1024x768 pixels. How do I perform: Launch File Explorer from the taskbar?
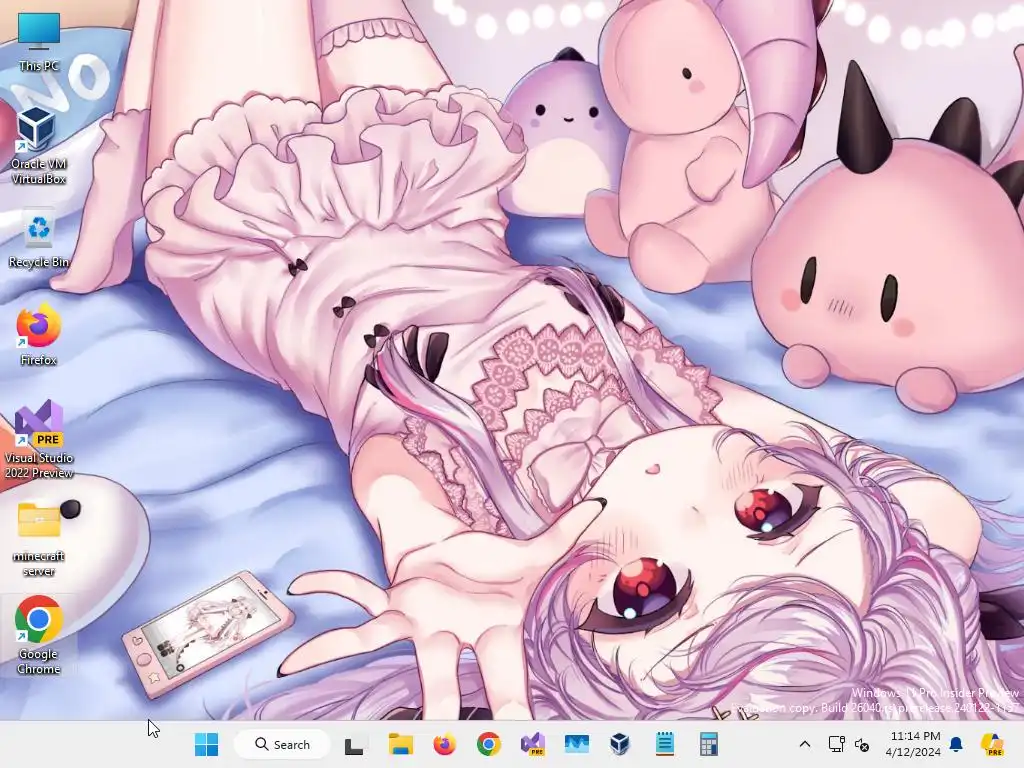point(400,744)
